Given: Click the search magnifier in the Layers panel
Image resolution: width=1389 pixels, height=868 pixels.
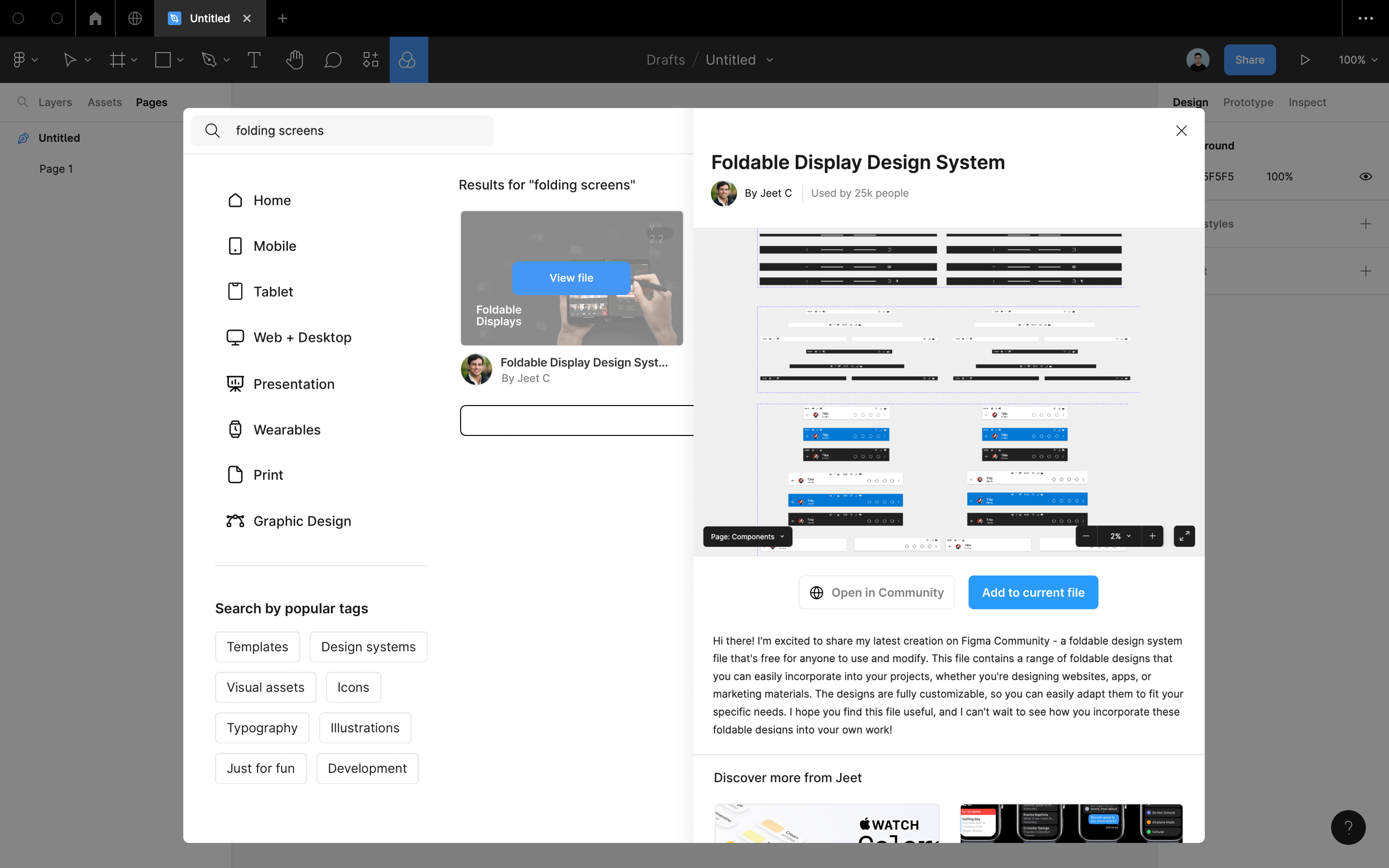Looking at the screenshot, I should point(22,102).
